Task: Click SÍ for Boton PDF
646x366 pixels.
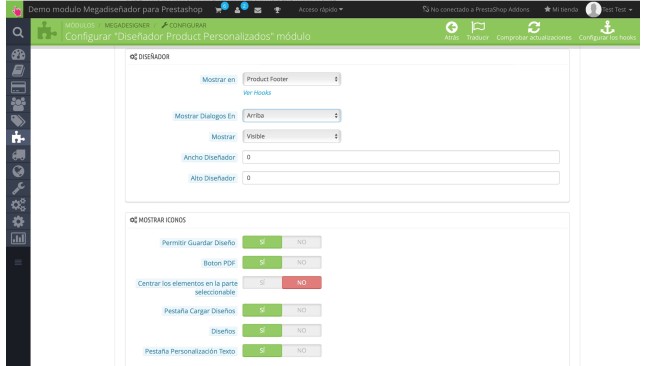Action: pyautogui.click(x=262, y=263)
